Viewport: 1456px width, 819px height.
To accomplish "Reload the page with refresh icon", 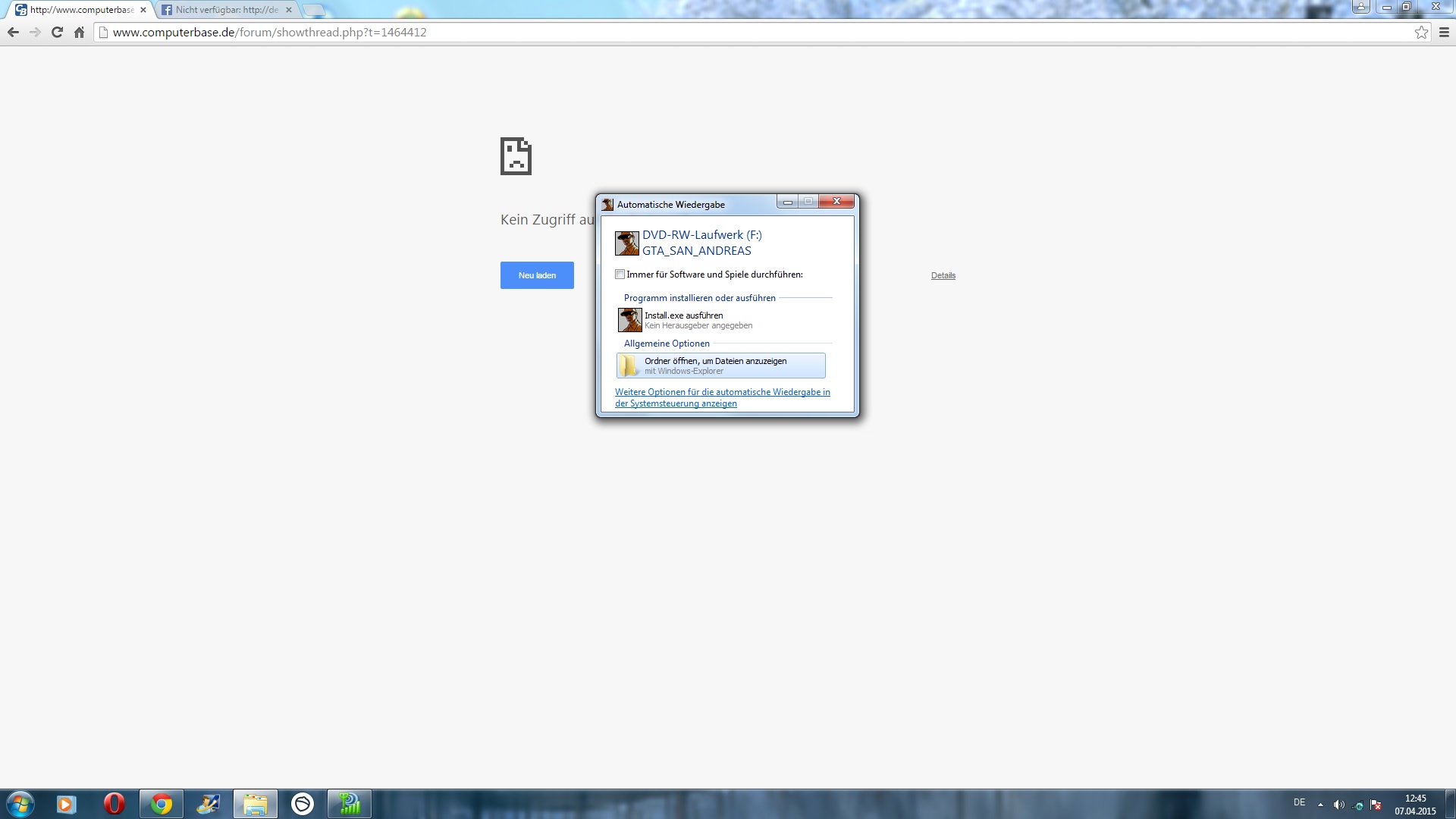I will tap(57, 33).
